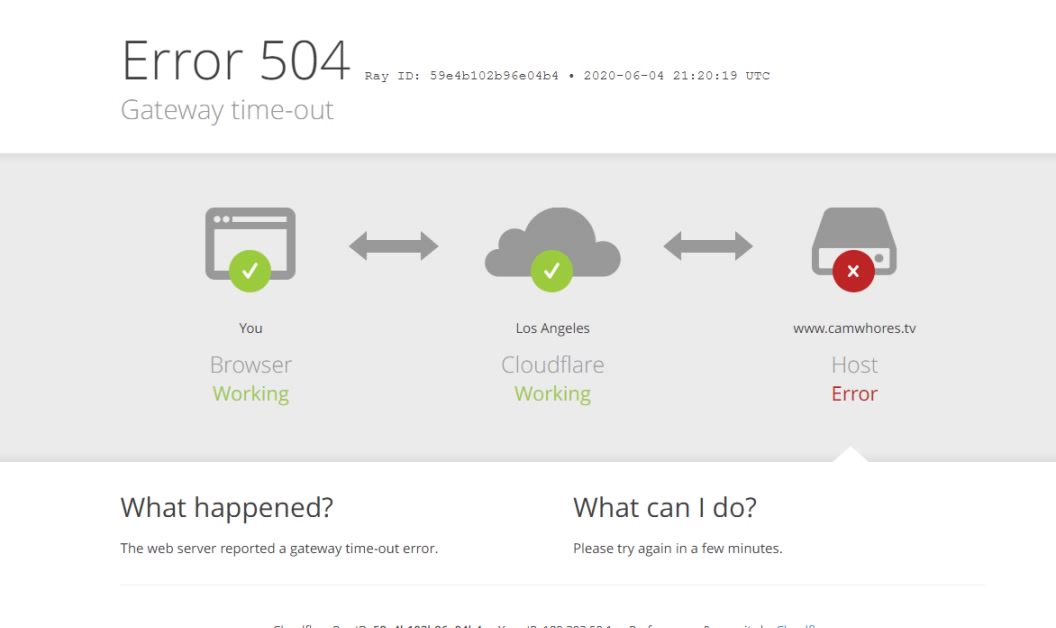The width and height of the screenshot is (1056, 628).
Task: Click the red Error status text
Action: (x=854, y=394)
